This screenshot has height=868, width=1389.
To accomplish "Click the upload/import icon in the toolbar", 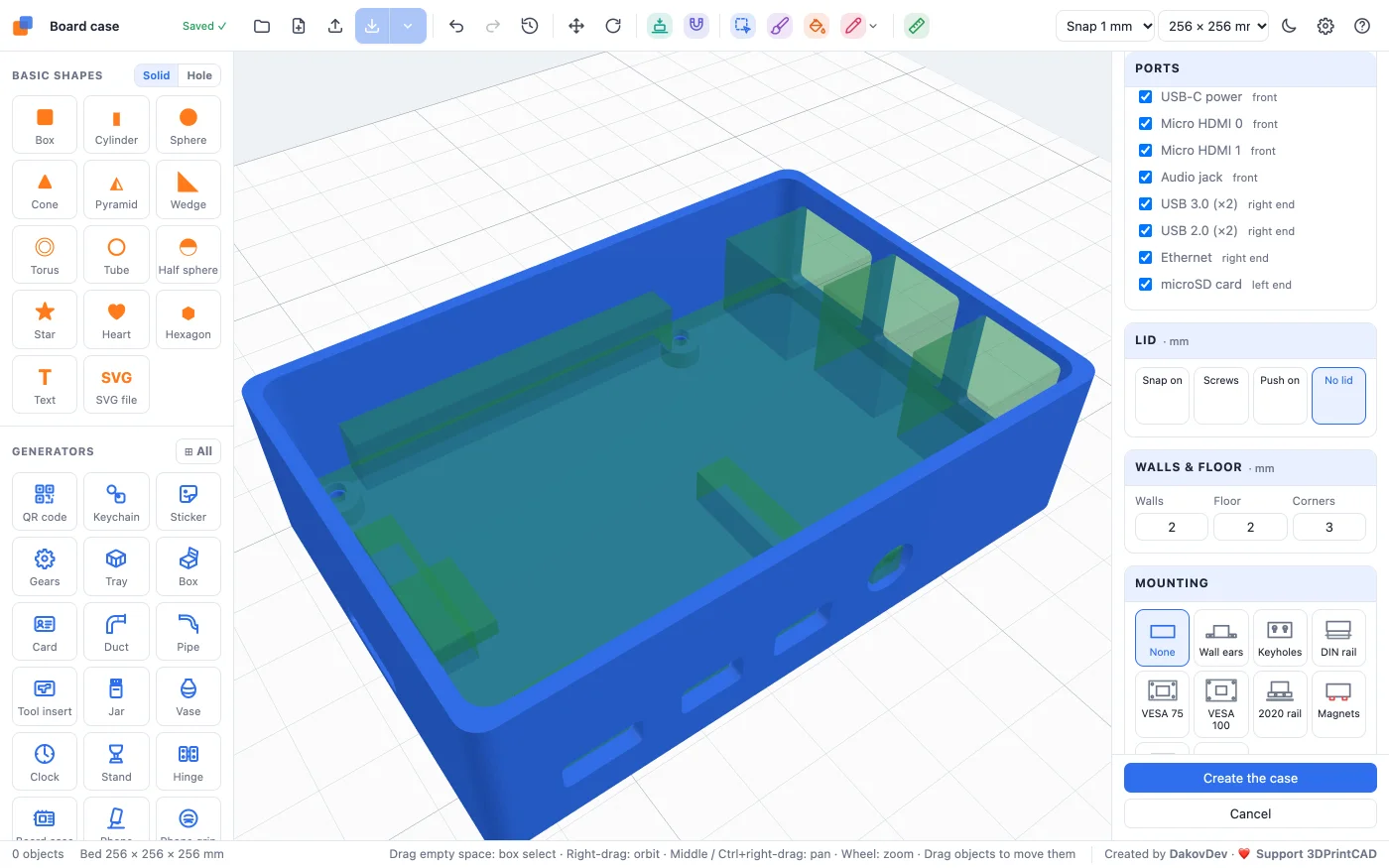I will click(335, 26).
